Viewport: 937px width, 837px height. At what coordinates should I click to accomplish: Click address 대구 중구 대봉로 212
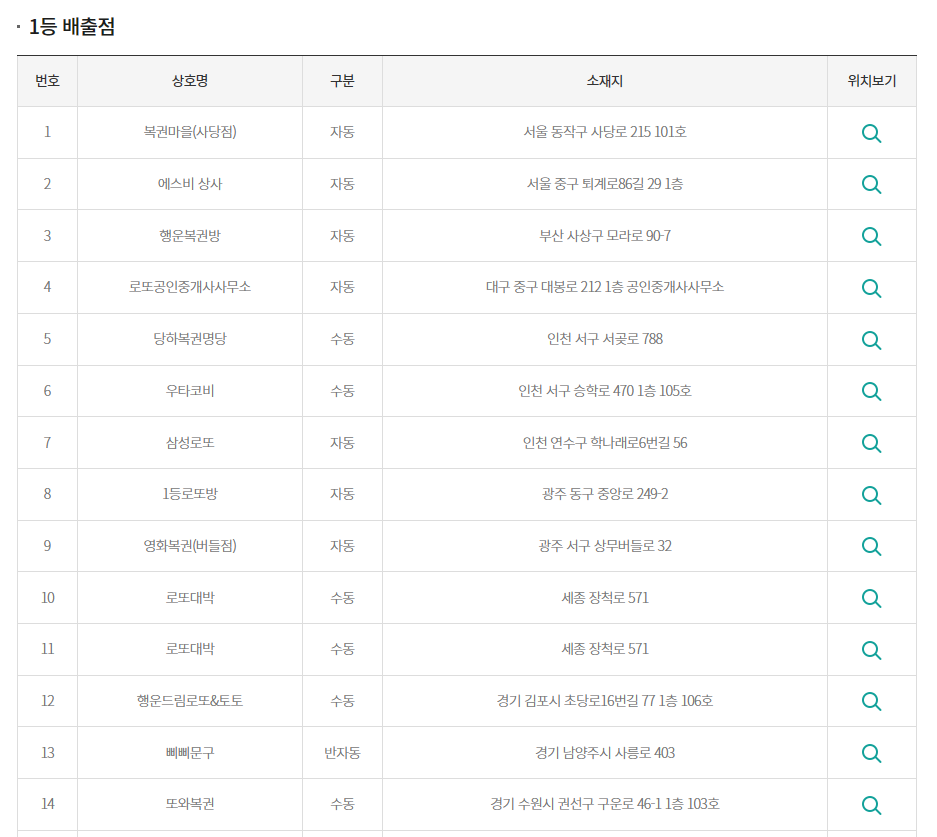tap(544, 287)
